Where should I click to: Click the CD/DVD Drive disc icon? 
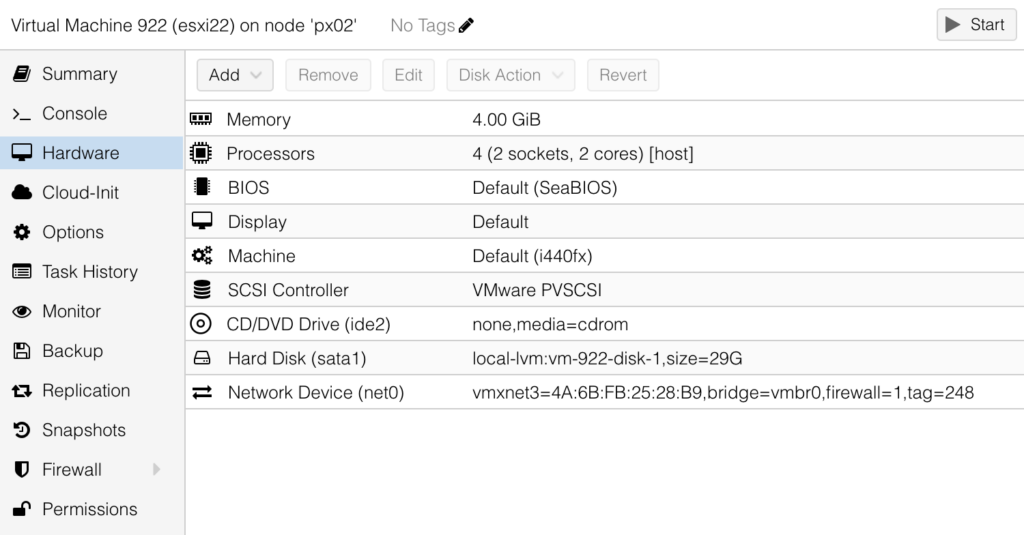click(201, 324)
